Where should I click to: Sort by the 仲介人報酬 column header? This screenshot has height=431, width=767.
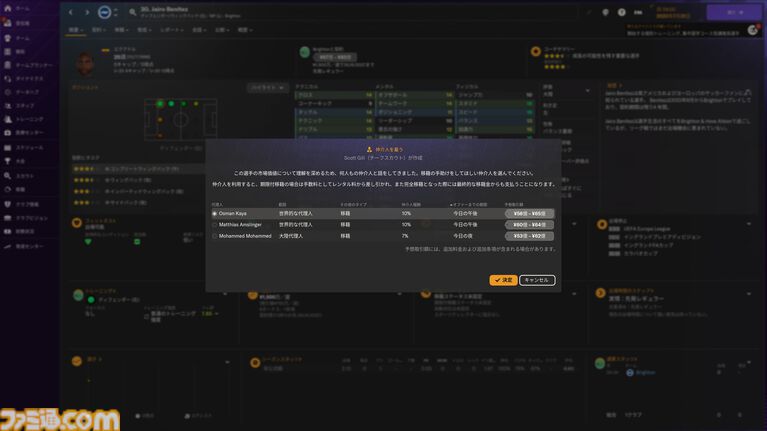(410, 204)
